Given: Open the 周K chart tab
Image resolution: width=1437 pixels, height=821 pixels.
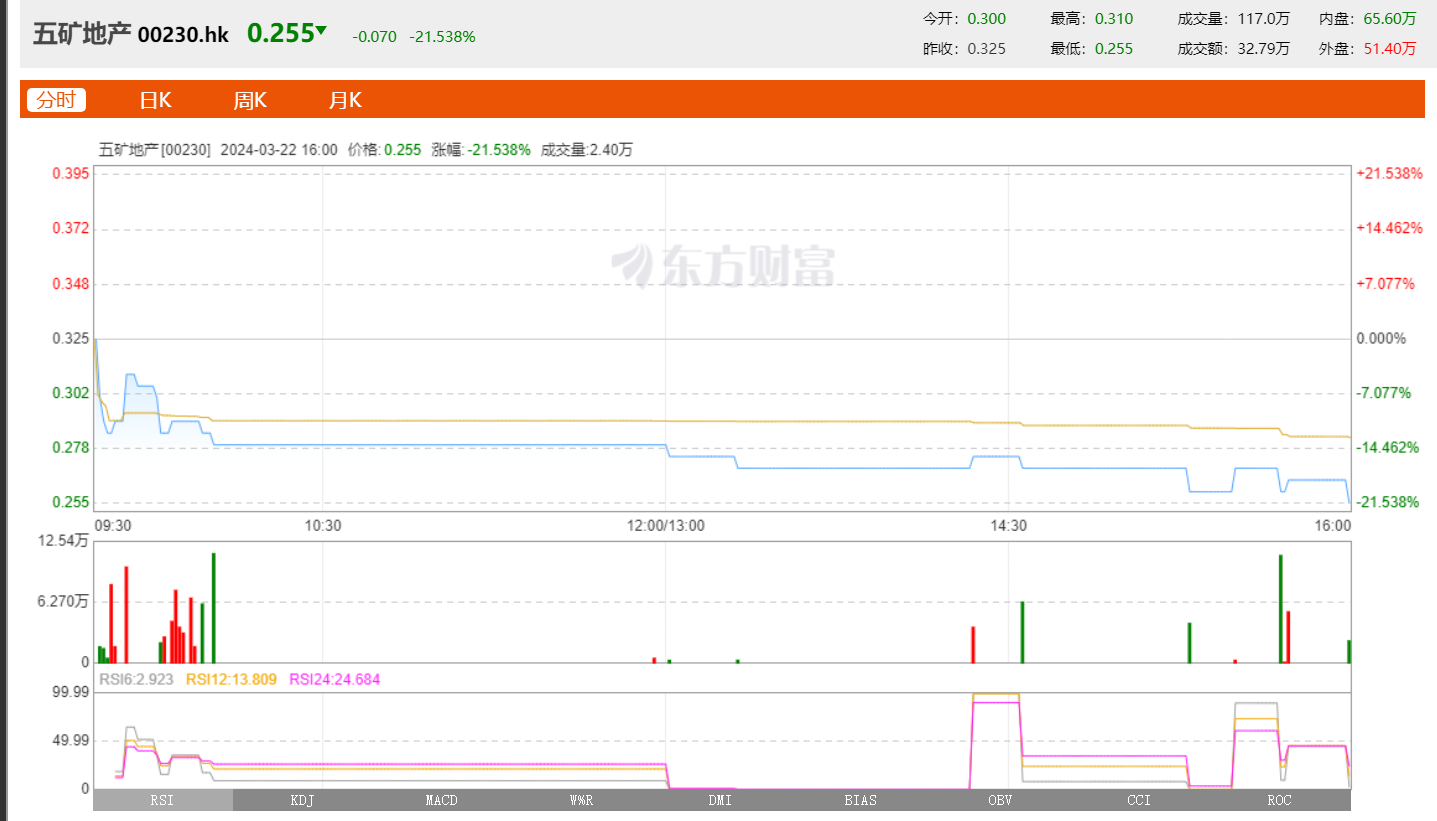Looking at the screenshot, I should point(250,100).
